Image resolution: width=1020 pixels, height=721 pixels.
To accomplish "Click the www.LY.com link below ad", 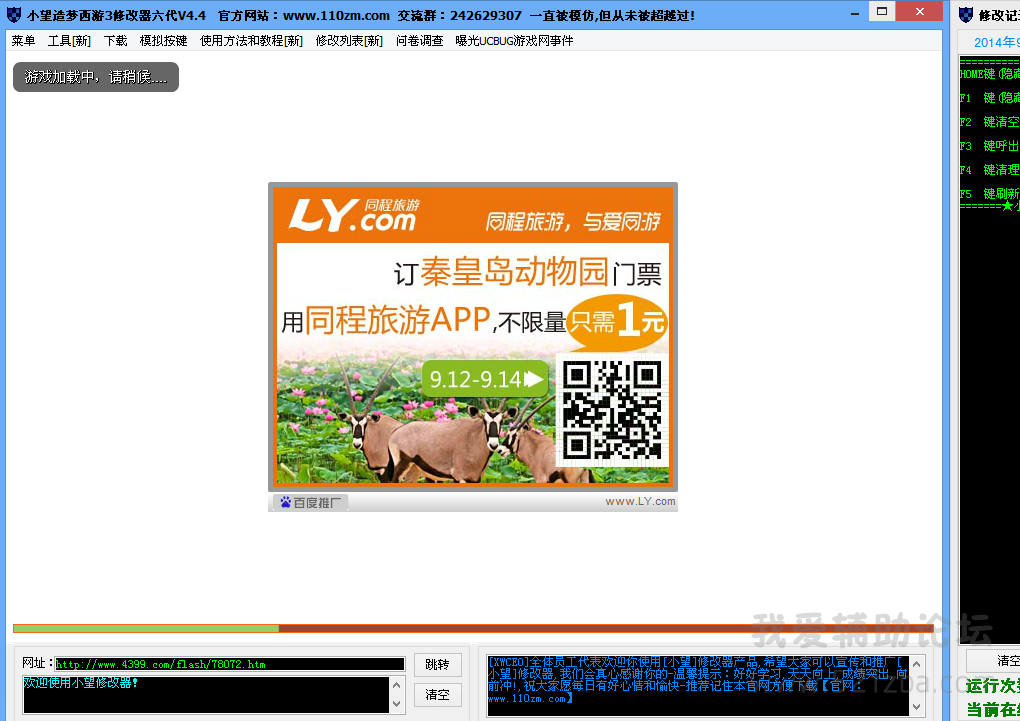I will click(640, 501).
